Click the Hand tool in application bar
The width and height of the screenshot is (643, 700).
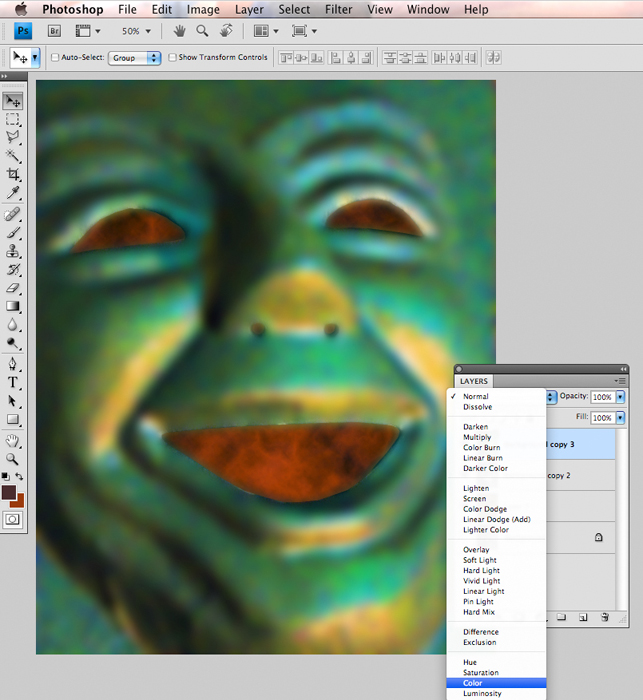(180, 31)
